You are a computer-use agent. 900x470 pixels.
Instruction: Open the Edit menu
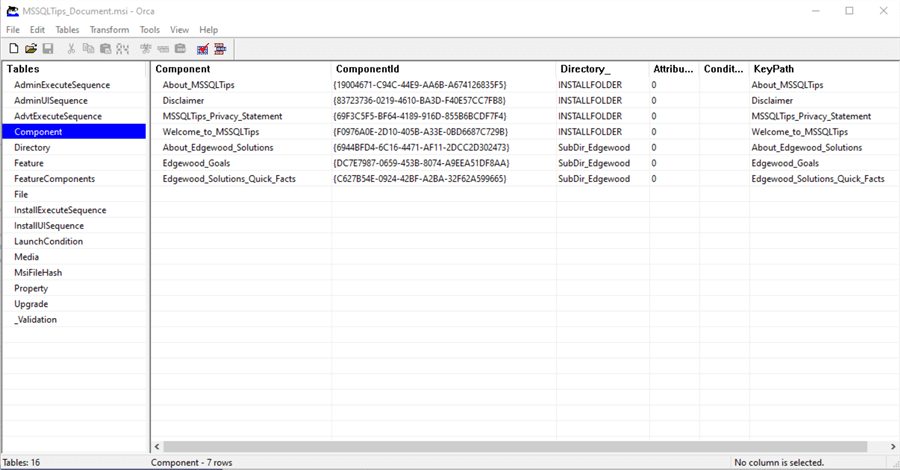click(37, 30)
